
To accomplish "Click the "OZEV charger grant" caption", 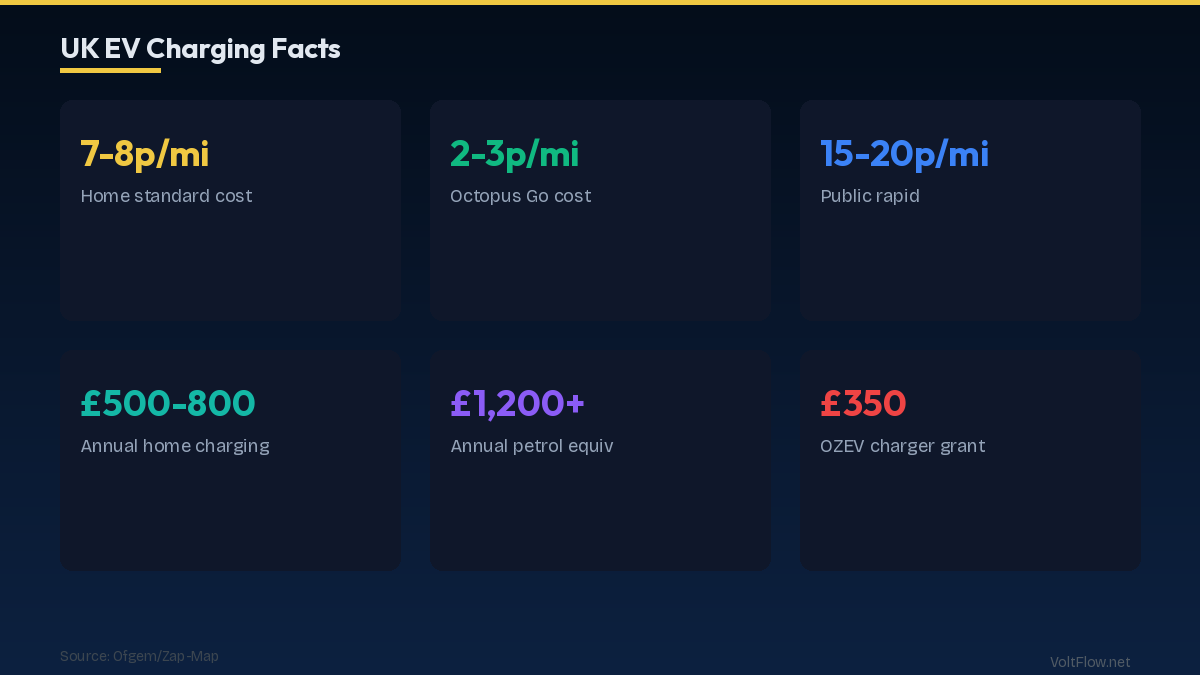I will pyautogui.click(x=902, y=446).
